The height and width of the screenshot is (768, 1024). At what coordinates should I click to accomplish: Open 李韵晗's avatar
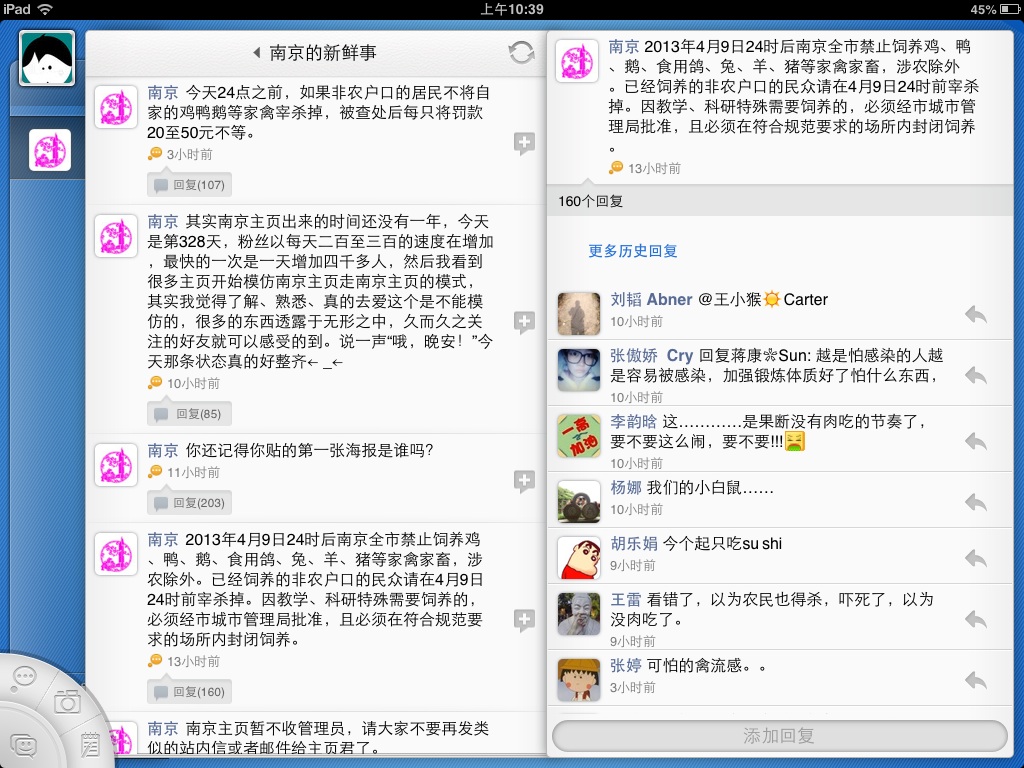pos(579,436)
